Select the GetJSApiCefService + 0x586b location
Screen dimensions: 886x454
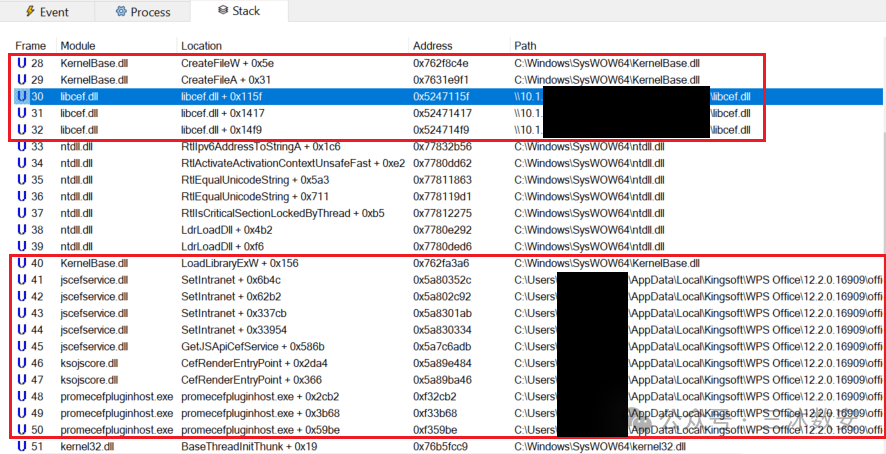tap(253, 347)
